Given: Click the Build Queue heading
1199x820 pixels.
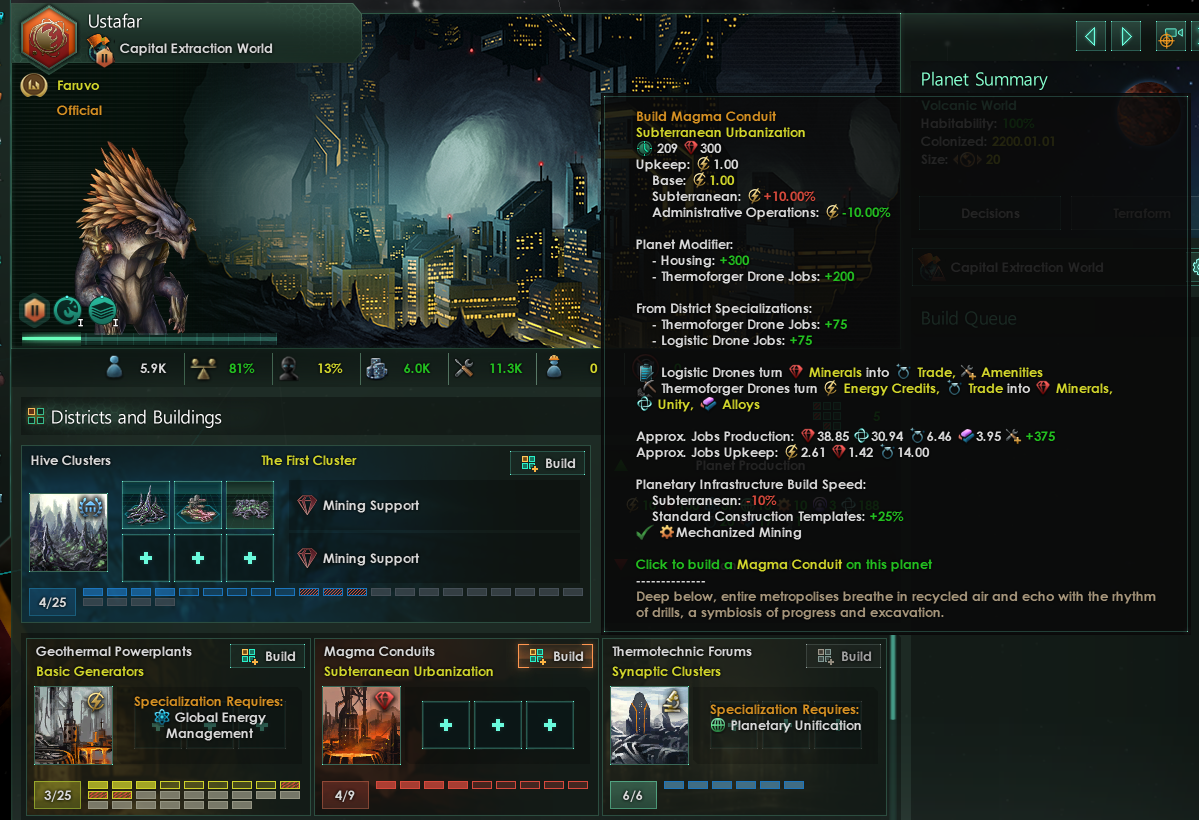Looking at the screenshot, I should 968,318.
